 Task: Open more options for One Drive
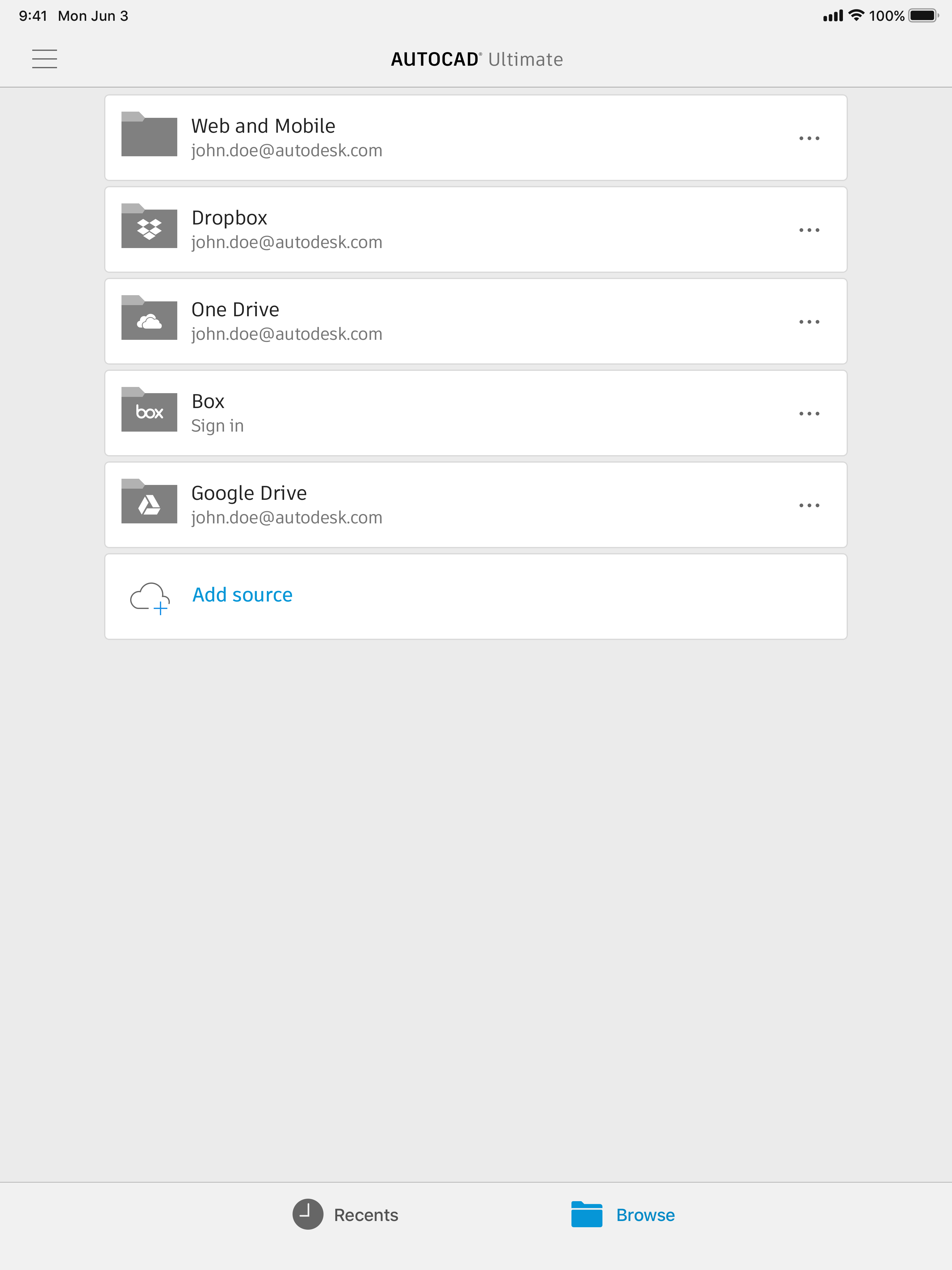point(809,322)
